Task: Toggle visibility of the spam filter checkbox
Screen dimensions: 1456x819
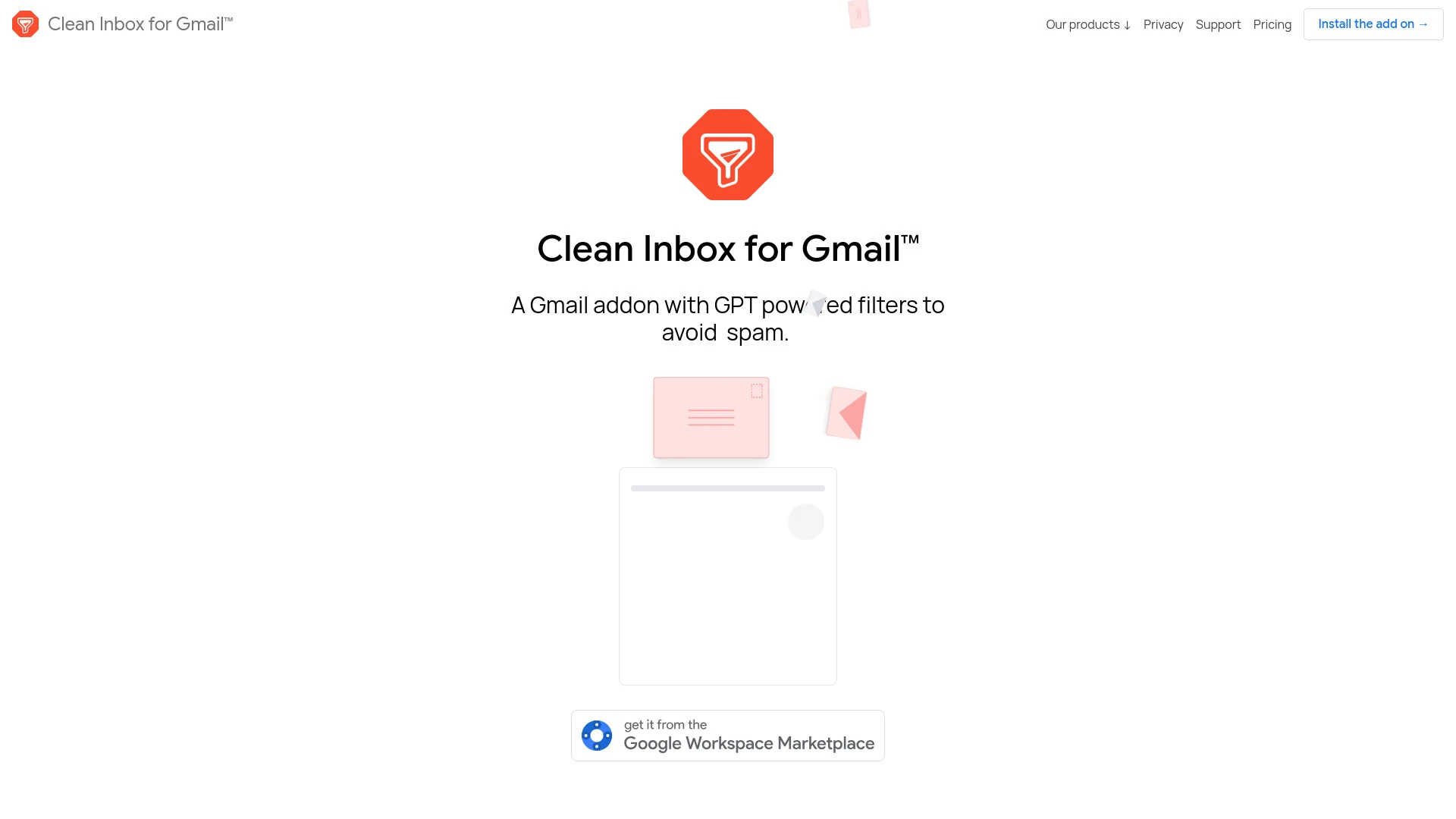Action: point(806,522)
